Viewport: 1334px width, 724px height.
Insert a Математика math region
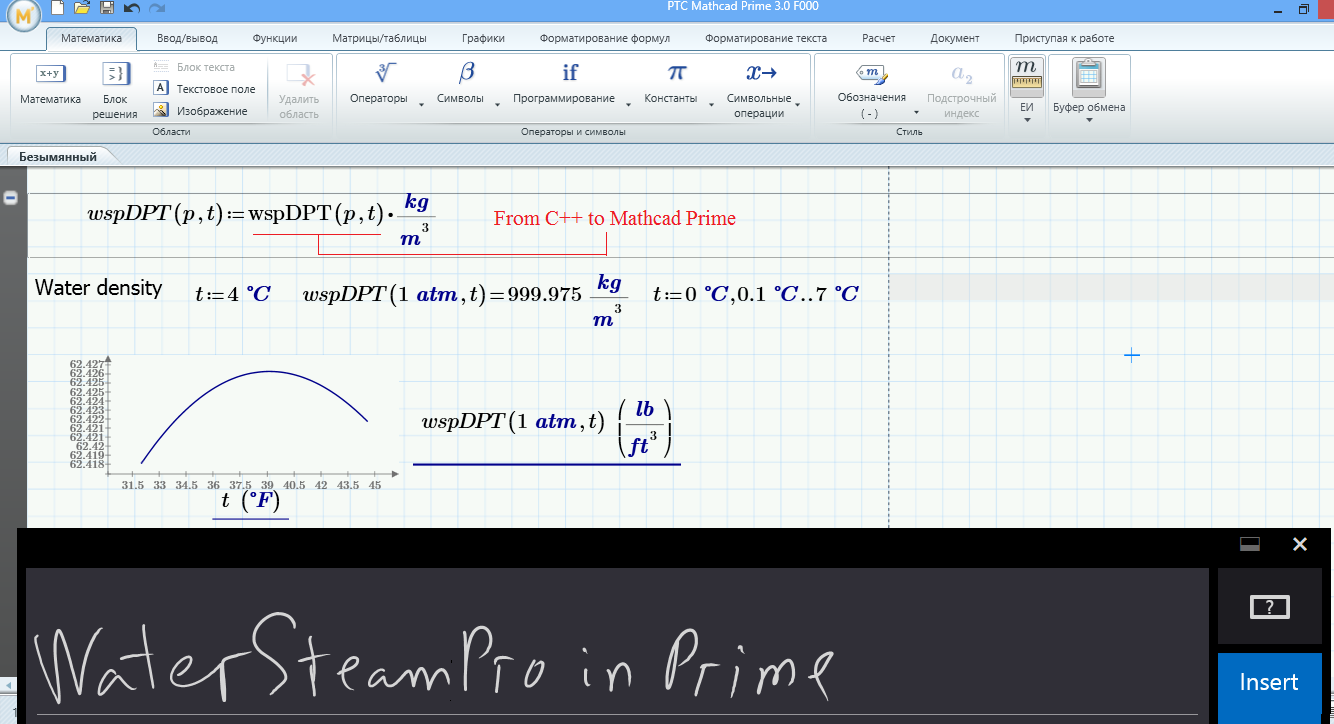coord(50,85)
